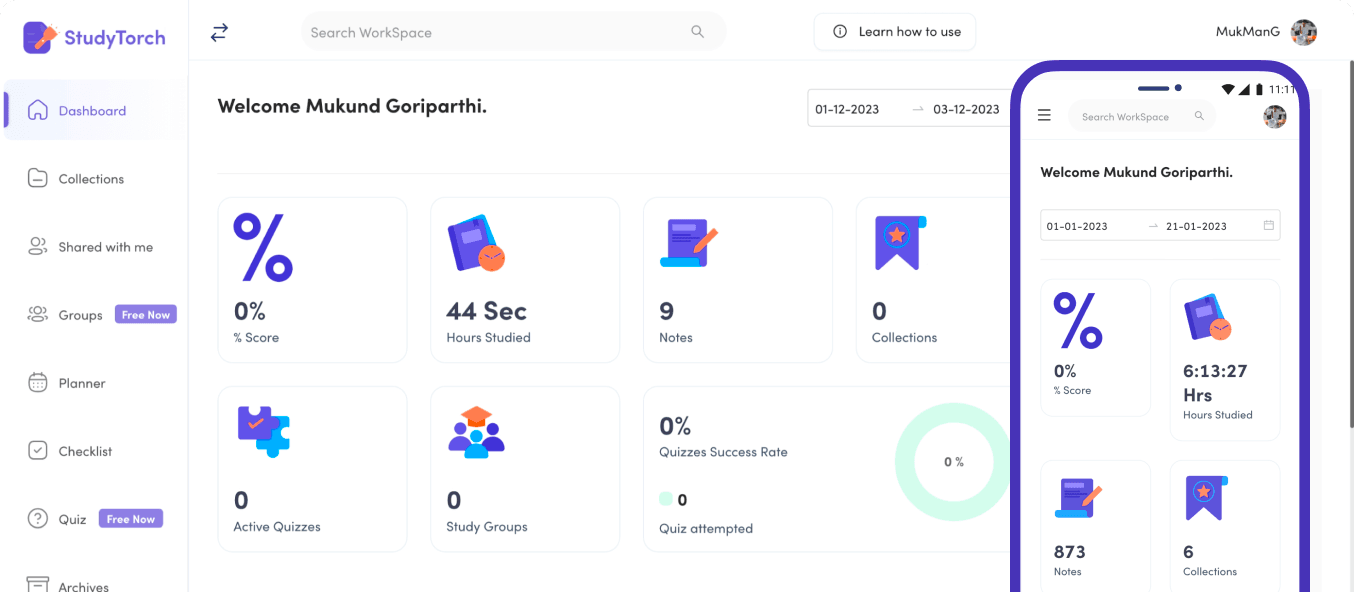Click the bookmark icon on phone 6 Collections card

pos(1206,498)
